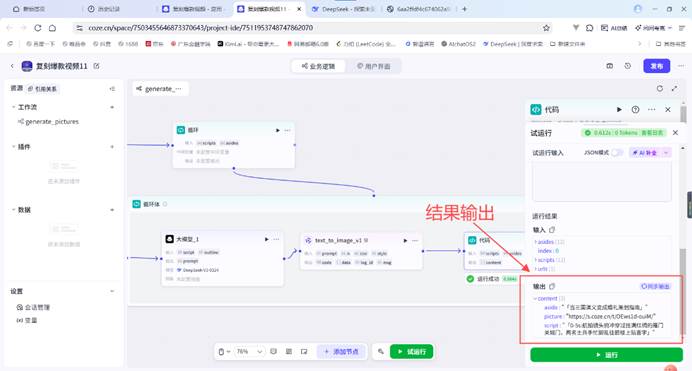Click the browser home icon

(52, 28)
